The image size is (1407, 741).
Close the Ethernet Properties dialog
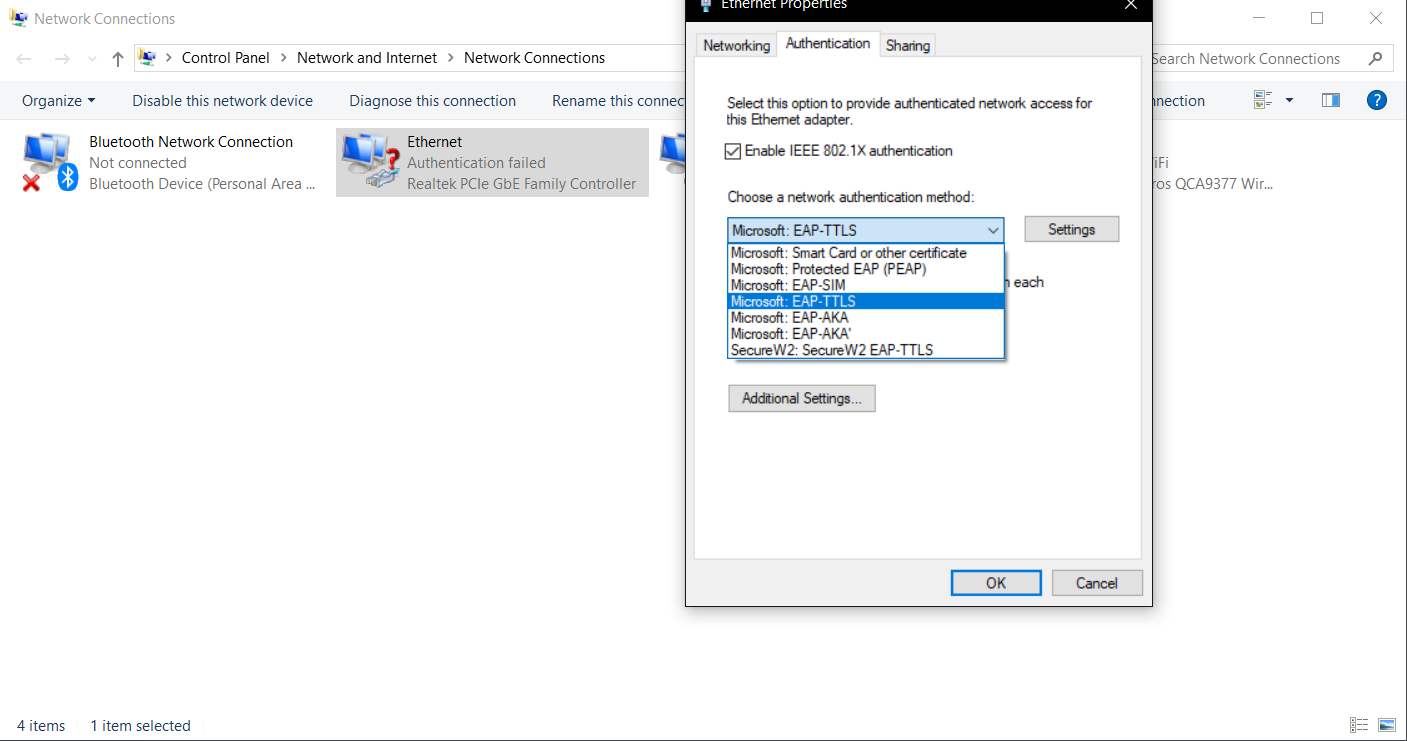(x=1131, y=5)
